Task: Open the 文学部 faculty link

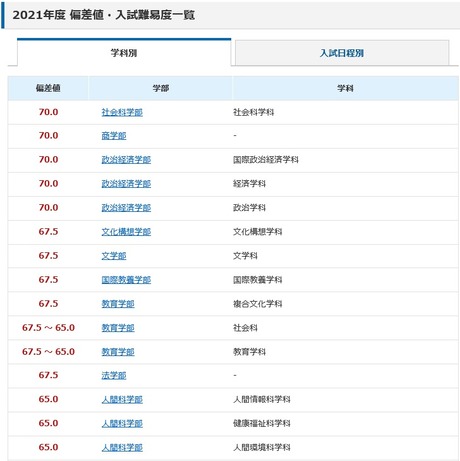Action: coord(114,256)
